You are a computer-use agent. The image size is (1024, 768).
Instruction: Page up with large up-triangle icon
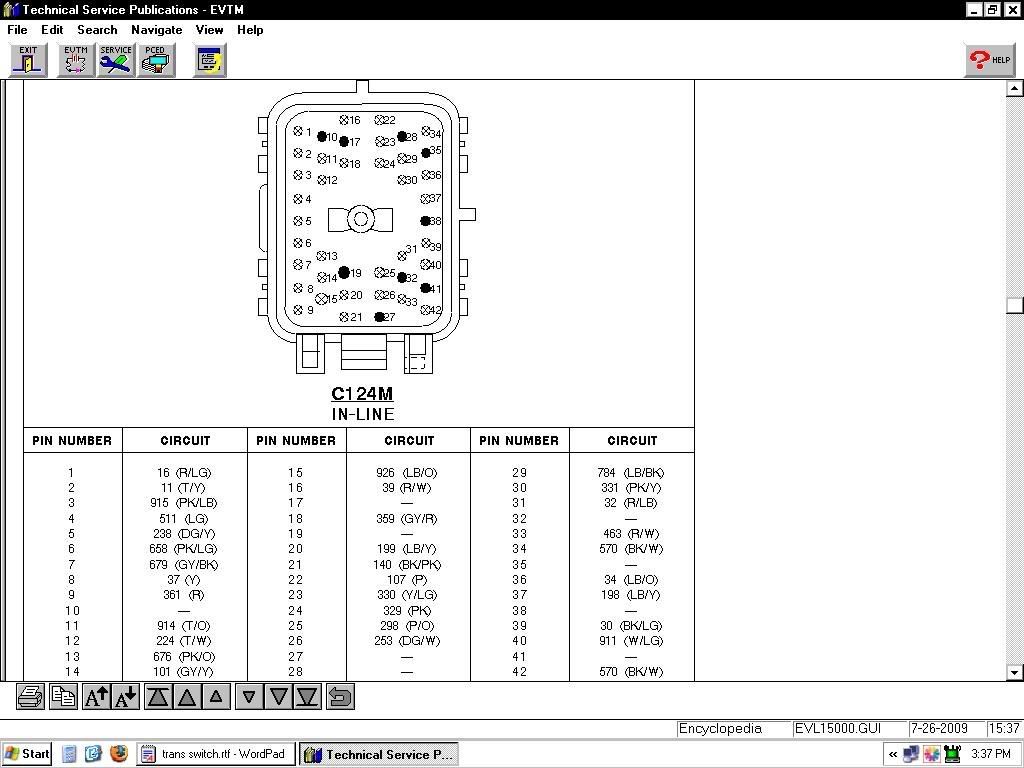(x=187, y=697)
